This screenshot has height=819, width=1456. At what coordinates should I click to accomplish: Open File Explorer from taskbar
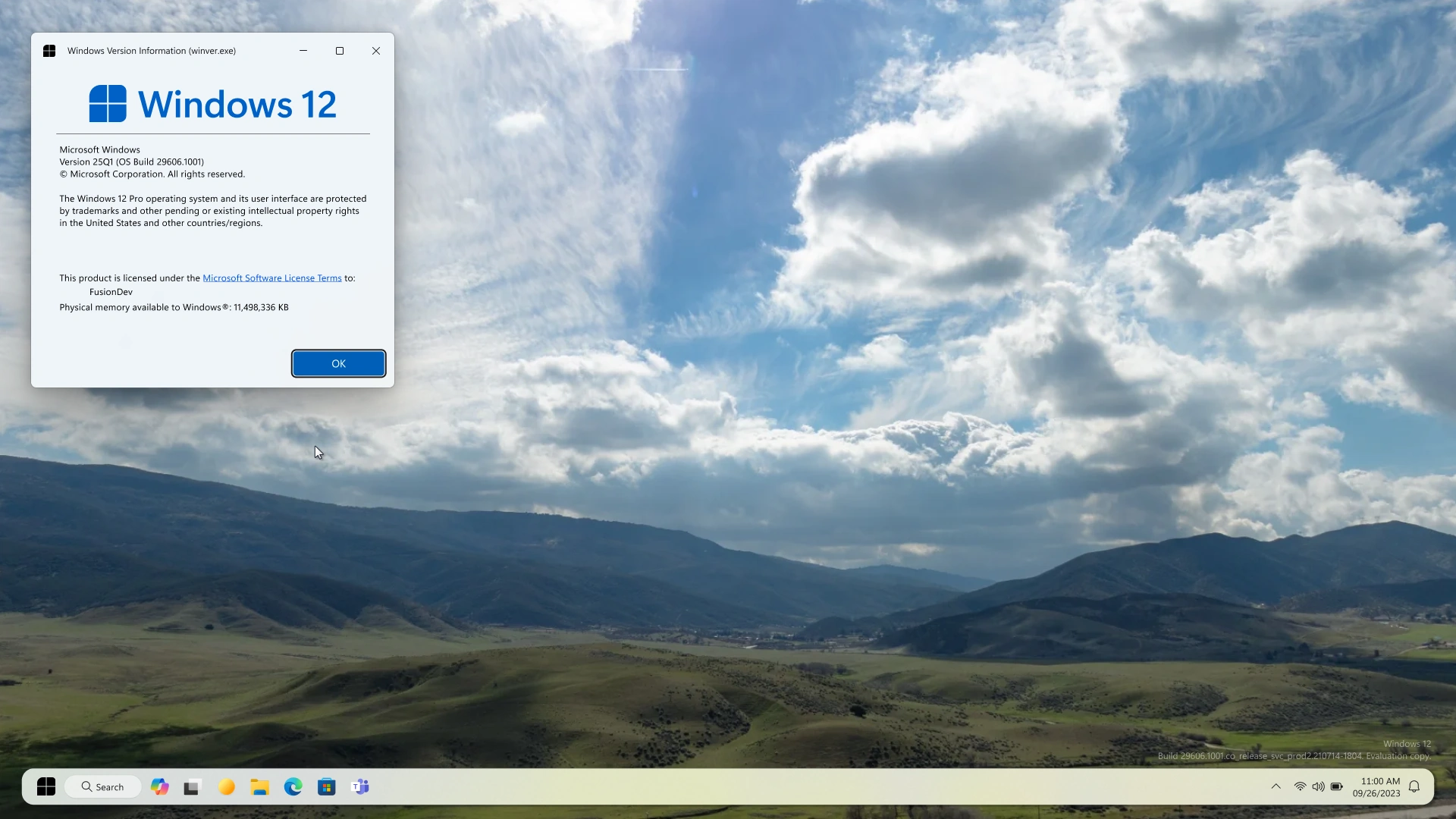pos(260,787)
